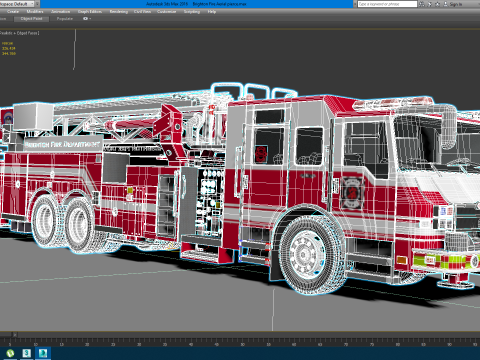480x360 pixels.
Task: Open the Civil View menu
Action: pyautogui.click(x=142, y=12)
